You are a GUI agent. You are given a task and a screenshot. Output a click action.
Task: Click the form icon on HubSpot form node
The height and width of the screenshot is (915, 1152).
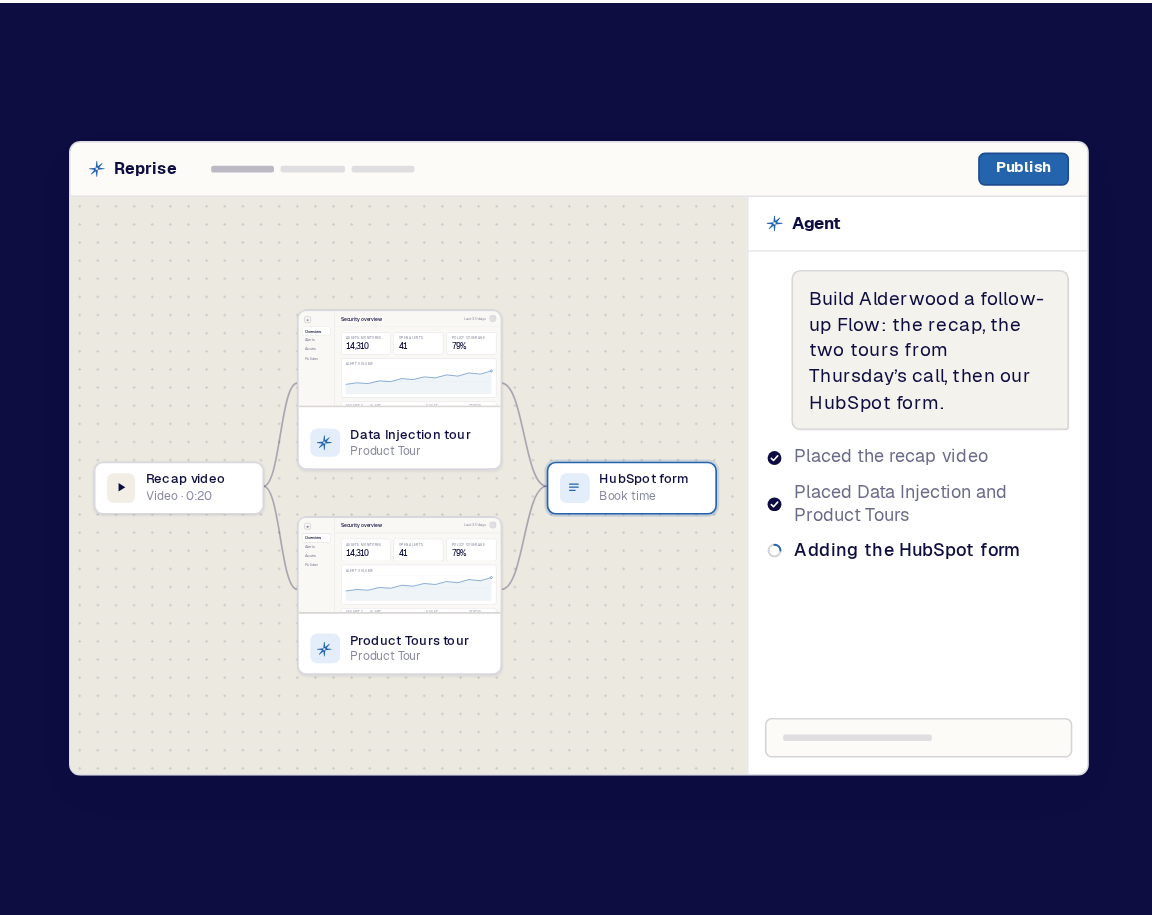[574, 487]
